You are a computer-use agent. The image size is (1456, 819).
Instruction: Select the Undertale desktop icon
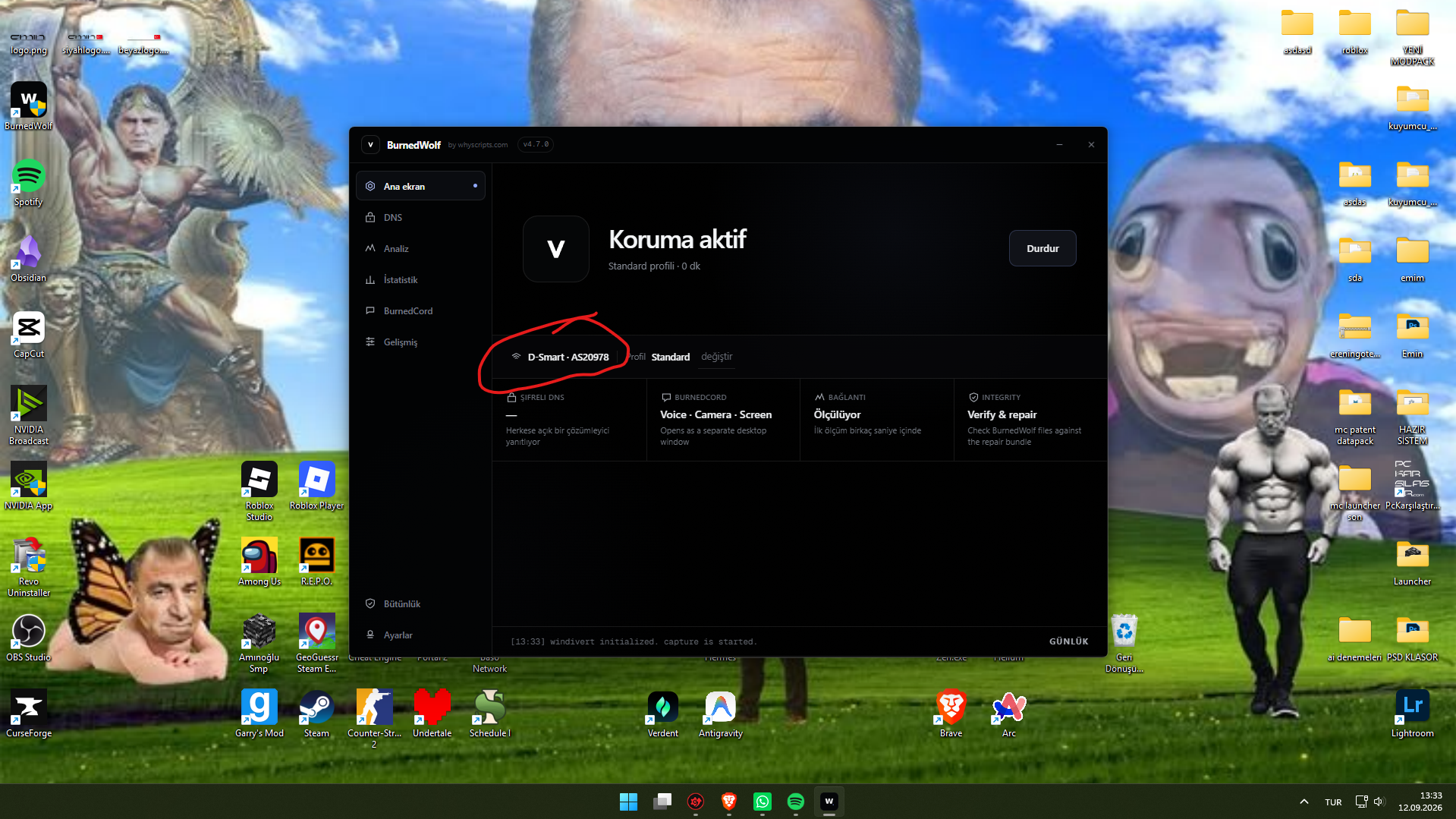click(432, 713)
